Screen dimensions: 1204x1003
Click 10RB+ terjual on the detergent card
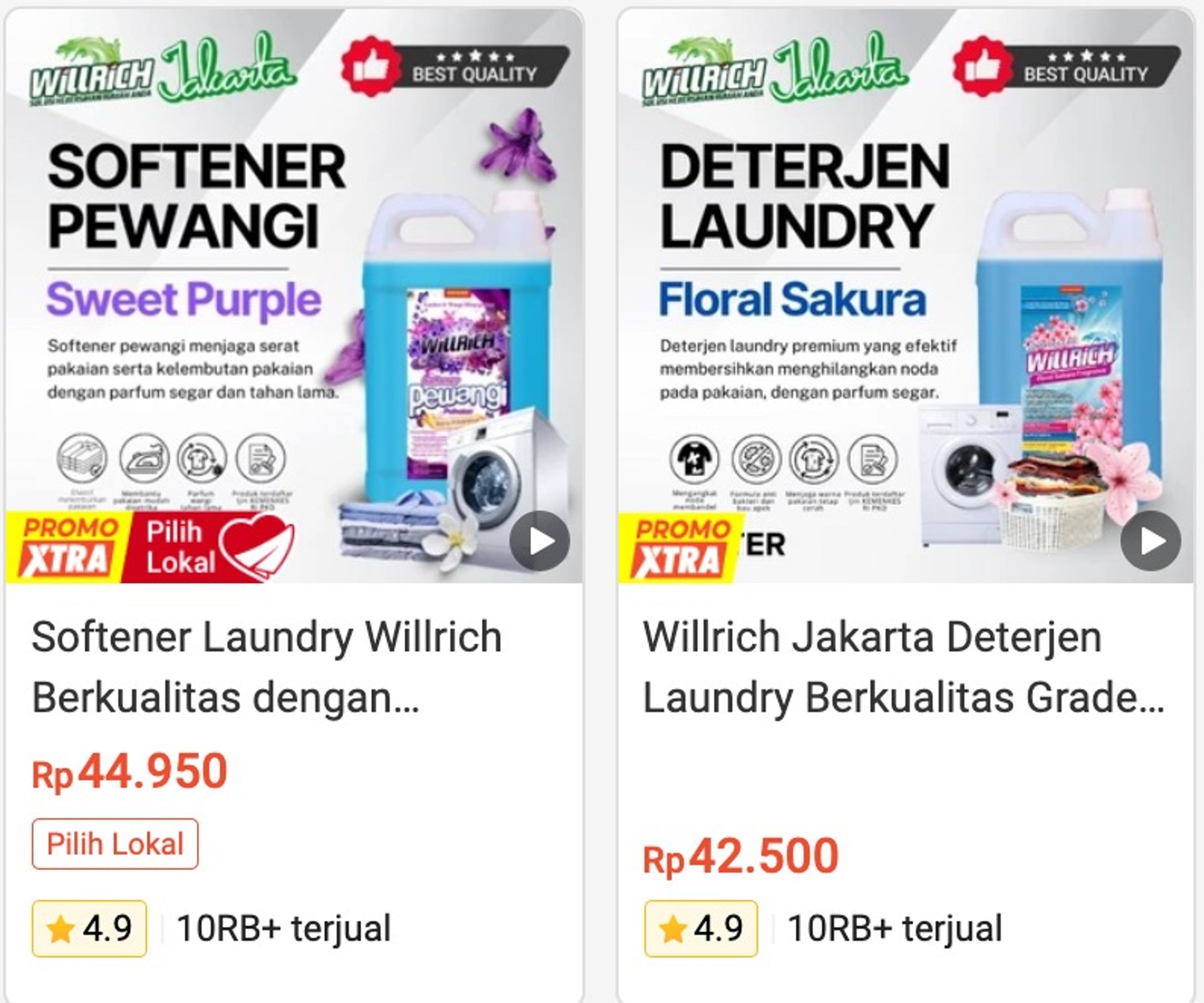click(x=895, y=928)
